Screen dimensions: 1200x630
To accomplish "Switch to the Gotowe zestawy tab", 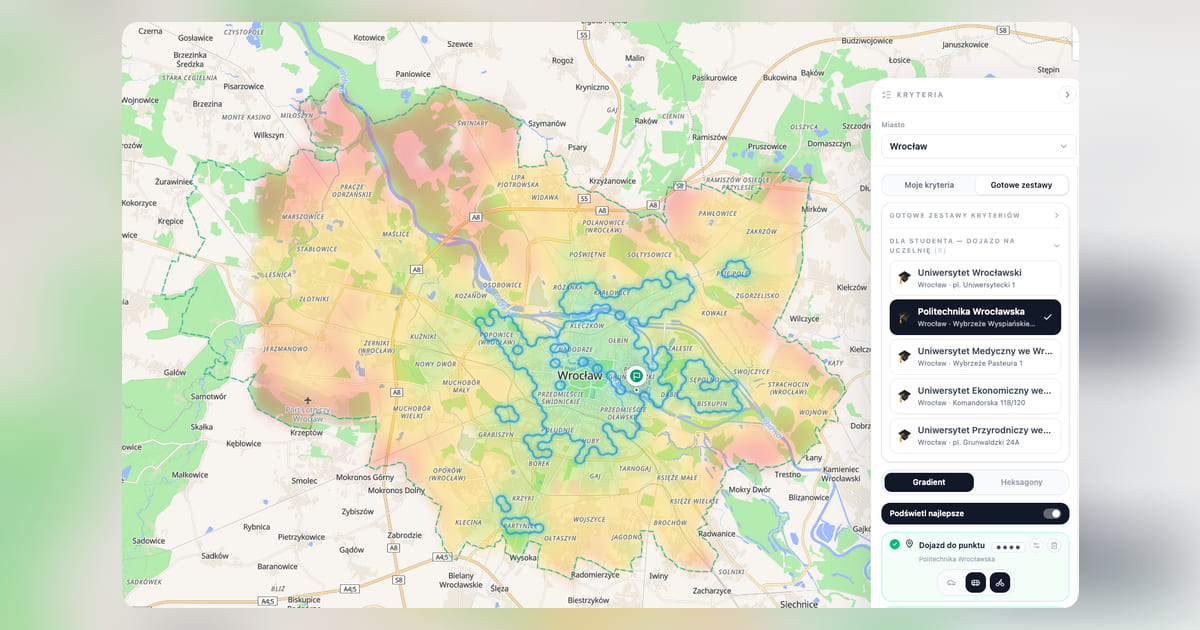I will coord(1021,185).
